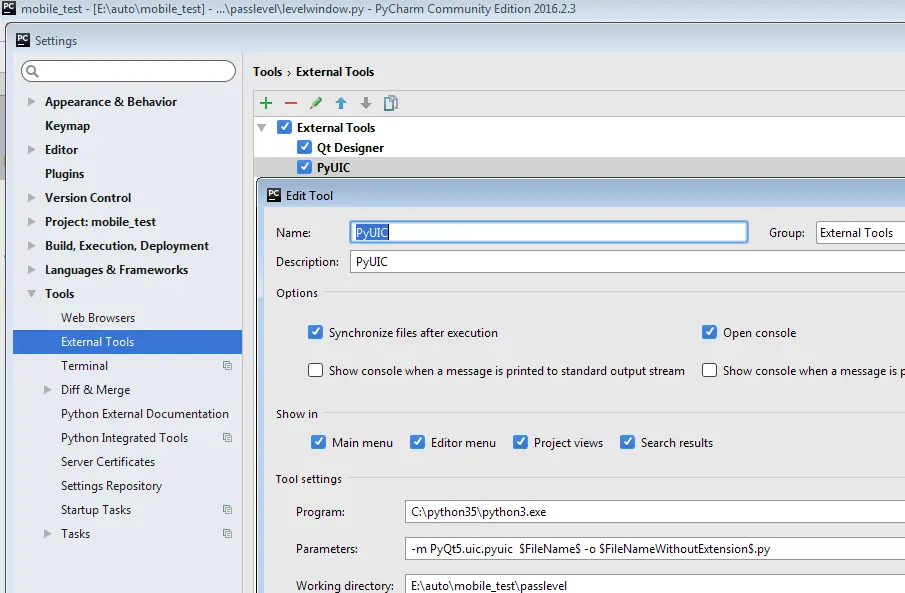Viewport: 905px width, 593px height.
Task: Add a new external tool with plus icon
Action: click(x=266, y=103)
